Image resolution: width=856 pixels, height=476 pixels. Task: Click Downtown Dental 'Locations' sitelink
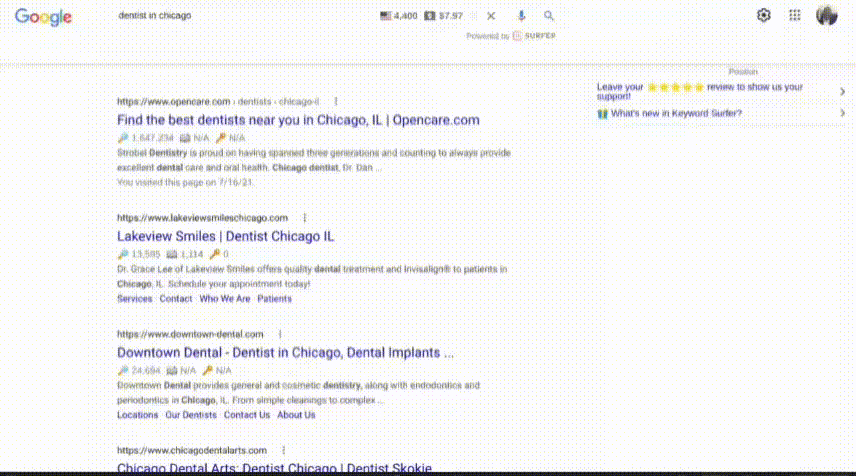pyautogui.click(x=137, y=415)
